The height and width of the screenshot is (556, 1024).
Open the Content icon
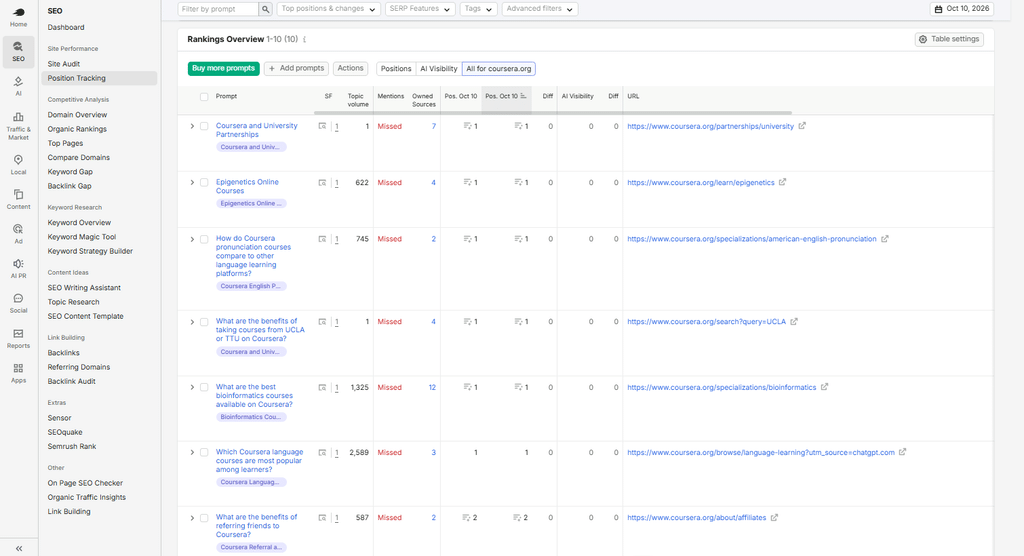coord(18,199)
